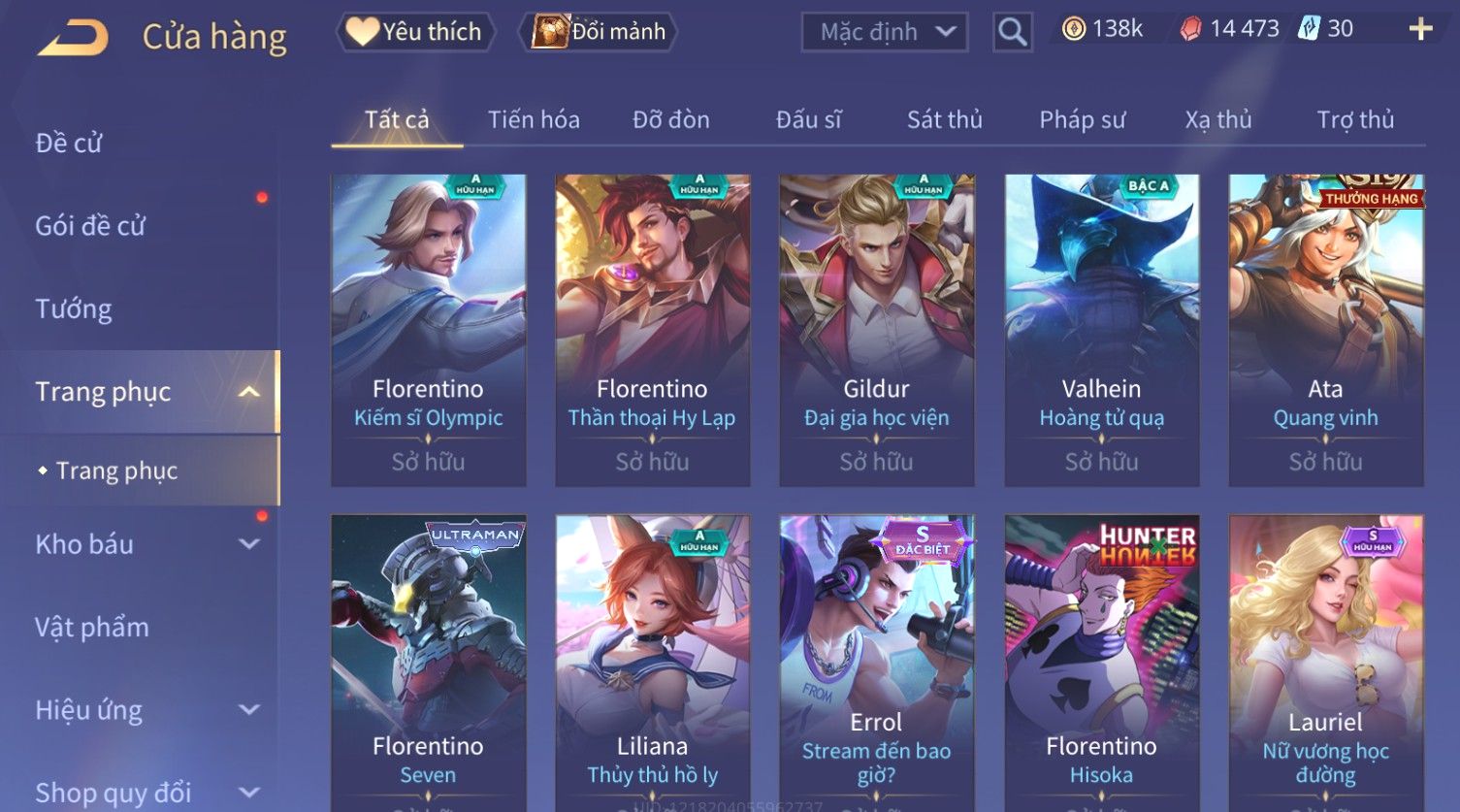Open Yêu thích heart favorites
The width and height of the screenshot is (1460, 812).
click(416, 32)
